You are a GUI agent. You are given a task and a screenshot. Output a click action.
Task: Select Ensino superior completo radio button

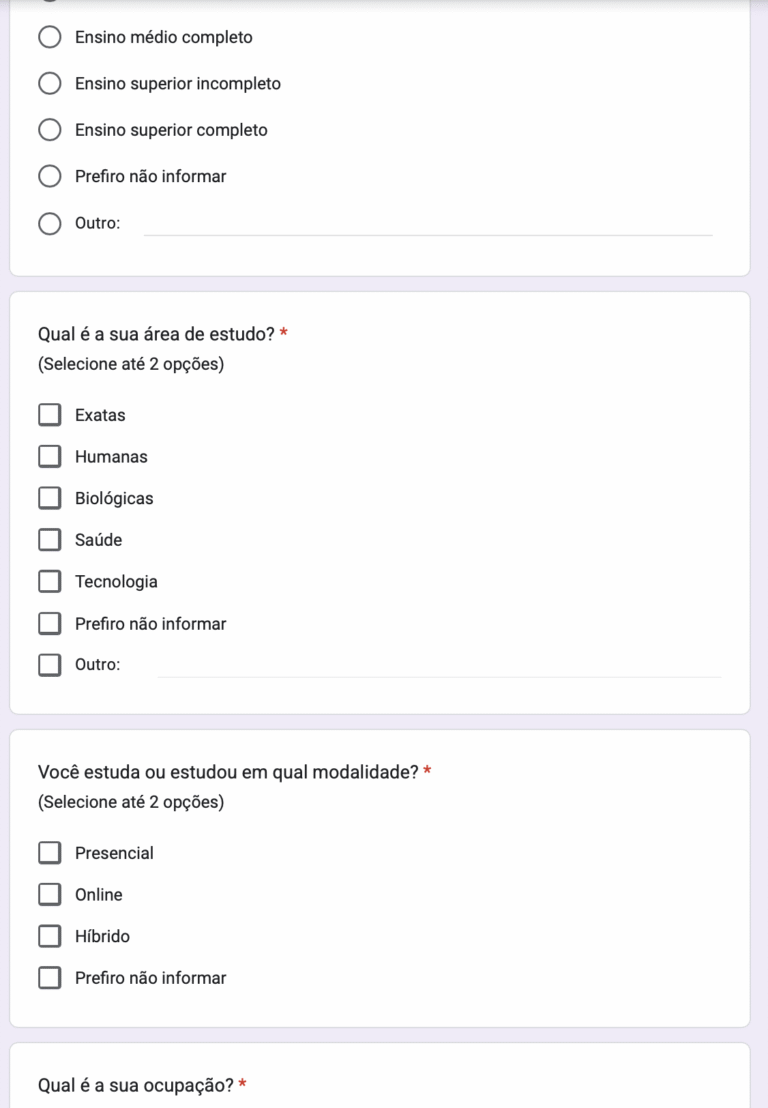(x=49, y=130)
